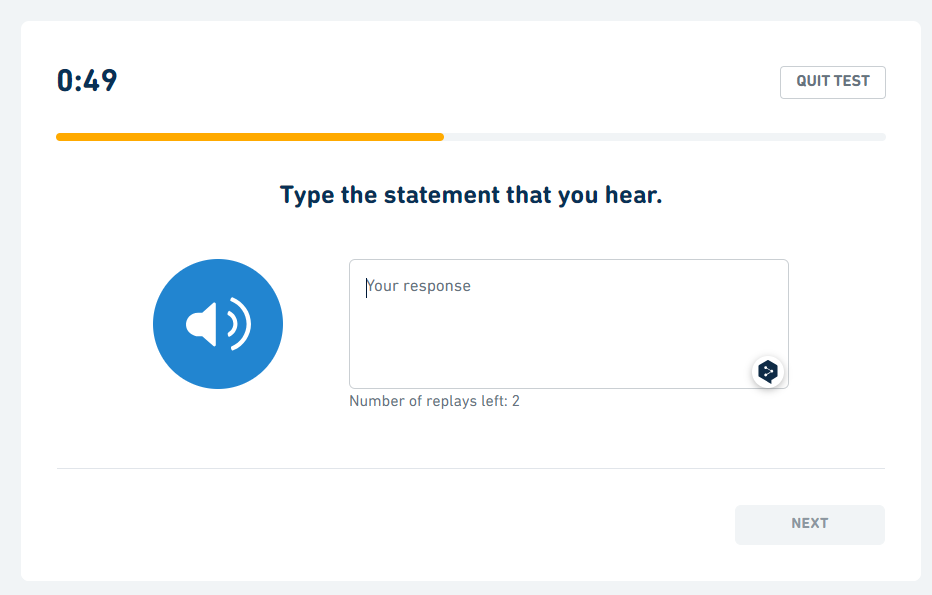
Task: Click the seconds digits of the timer
Action: (101, 81)
